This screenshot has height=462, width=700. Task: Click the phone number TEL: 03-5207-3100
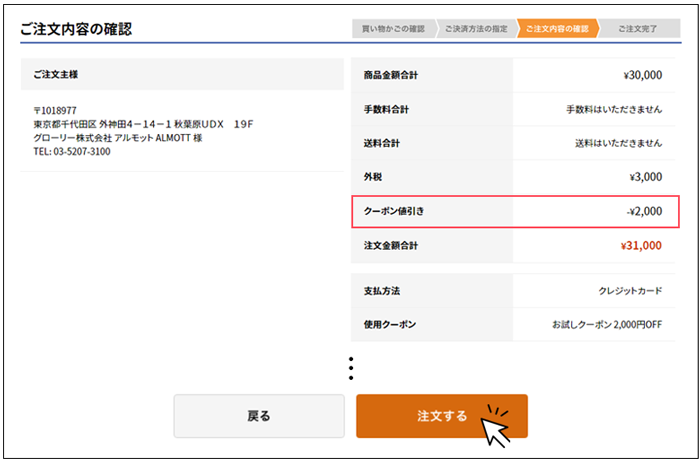point(72,152)
